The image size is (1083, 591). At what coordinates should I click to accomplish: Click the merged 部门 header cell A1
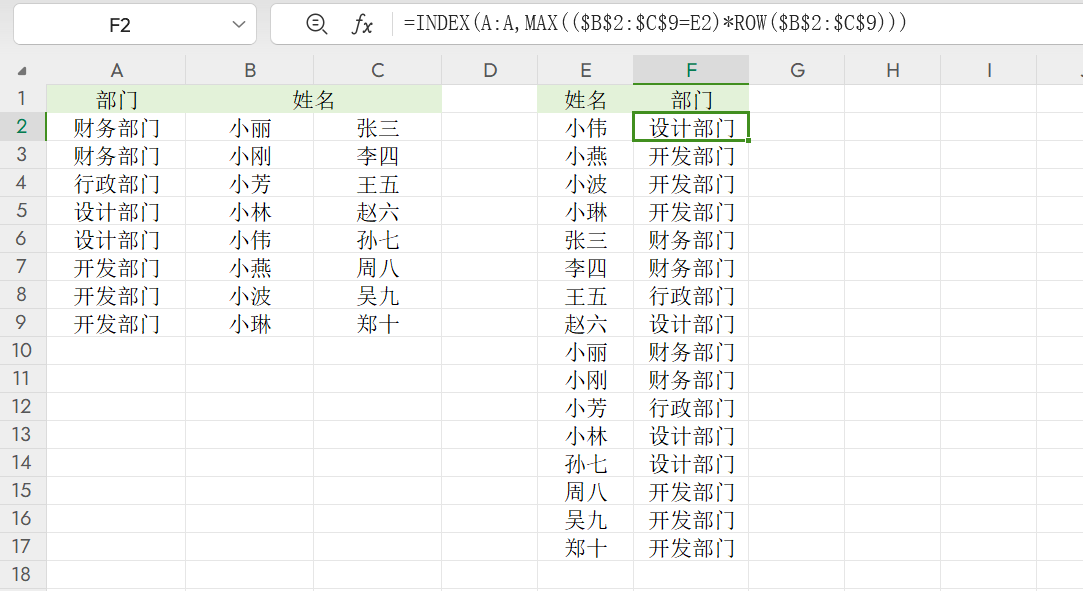pyautogui.click(x=117, y=99)
